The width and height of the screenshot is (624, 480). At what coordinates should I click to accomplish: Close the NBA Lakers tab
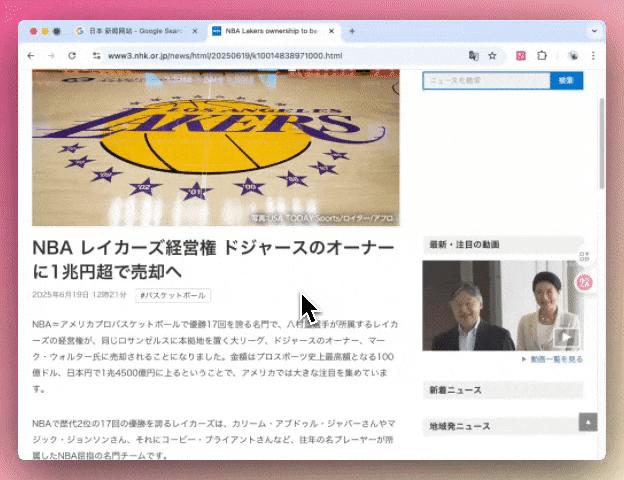(x=331, y=31)
